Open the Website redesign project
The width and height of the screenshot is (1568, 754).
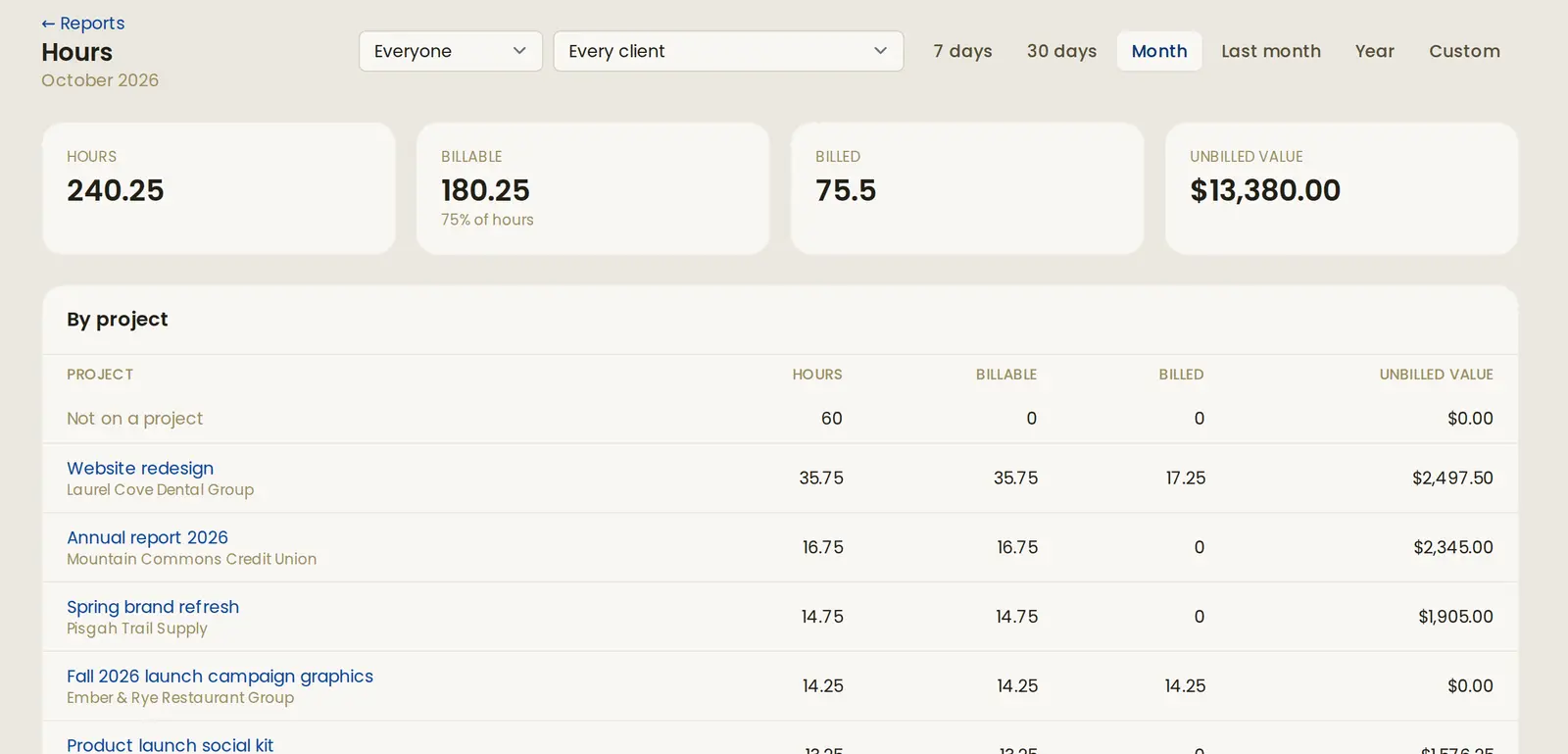point(140,469)
